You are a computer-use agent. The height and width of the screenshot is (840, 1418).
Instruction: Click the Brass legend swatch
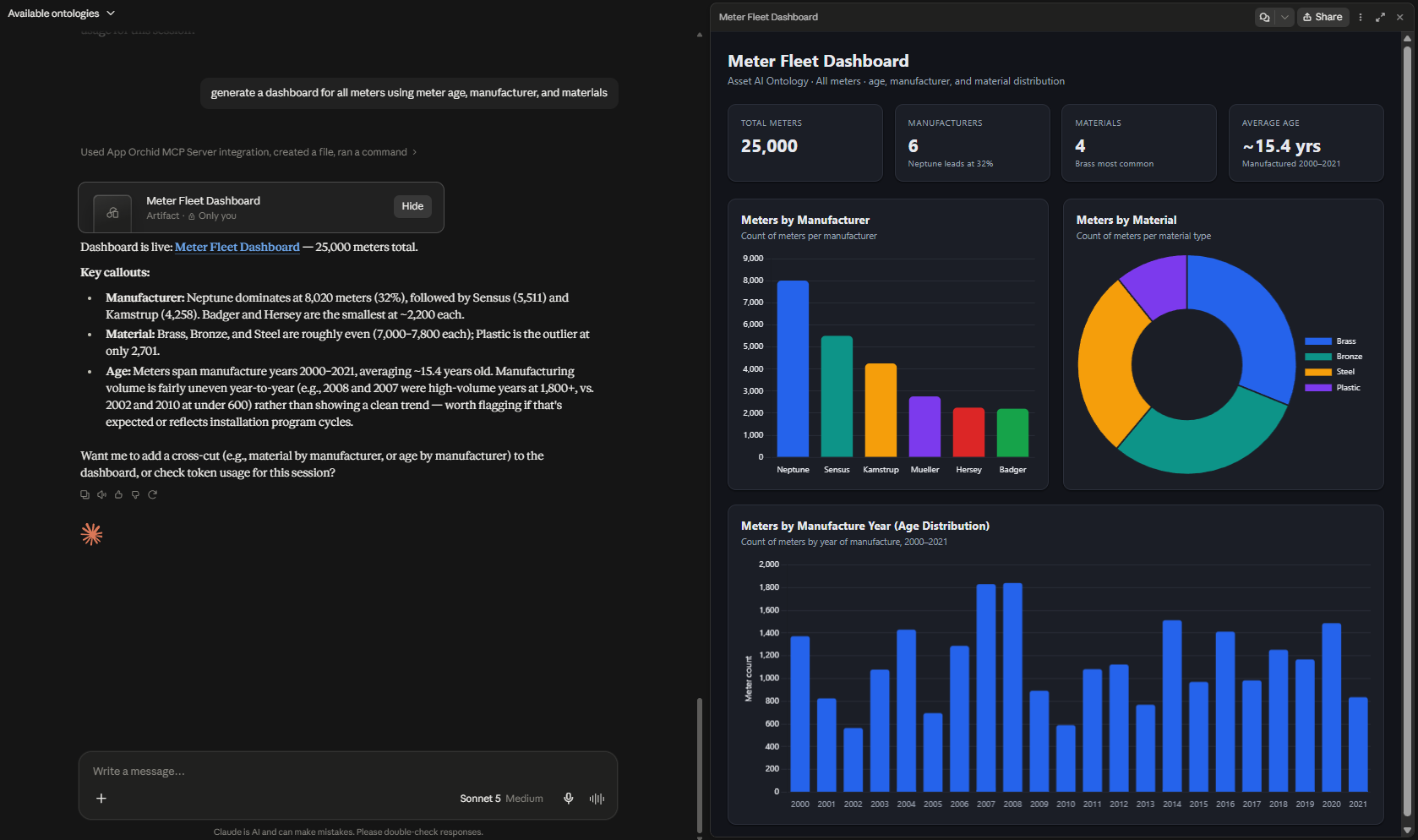(x=1317, y=341)
